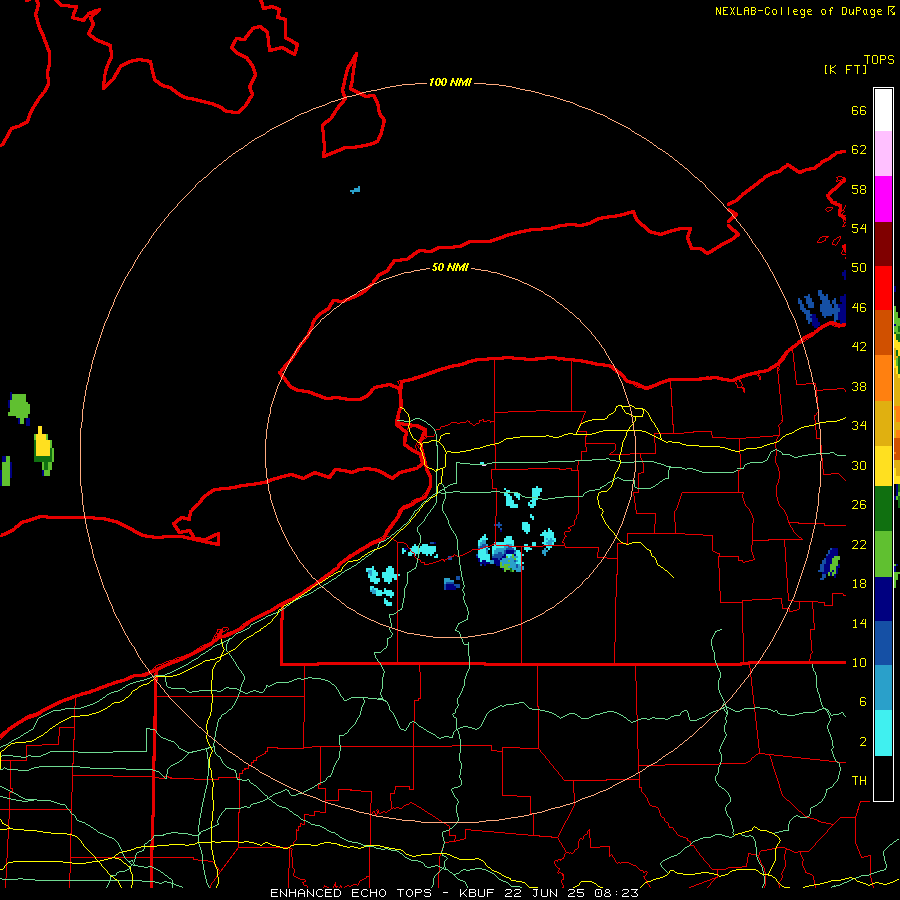Click the '100 NMI' range ring label
Viewport: 900px width, 900px height.
(x=450, y=82)
